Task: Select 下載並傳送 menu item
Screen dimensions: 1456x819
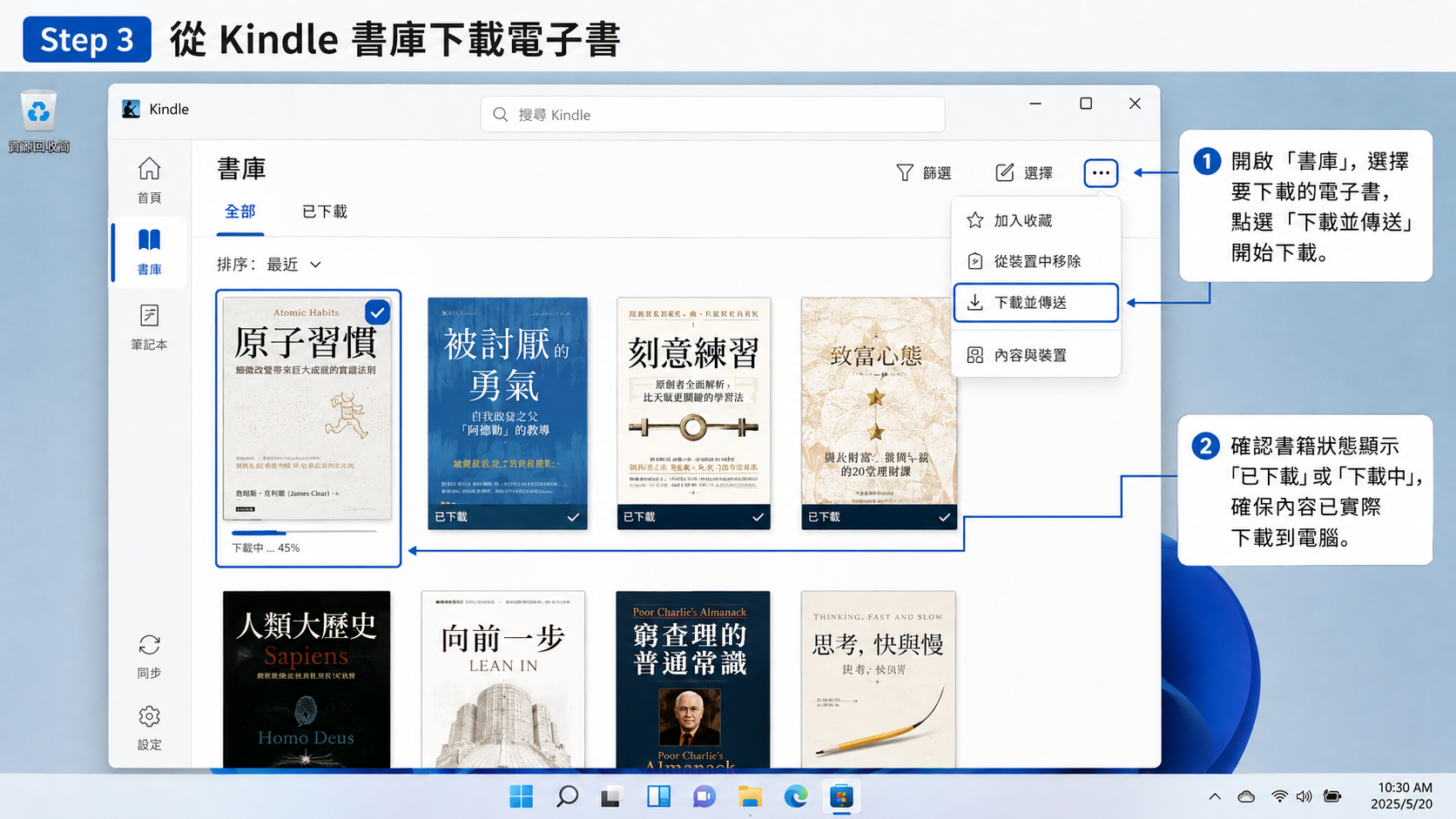Action: click(x=1035, y=302)
